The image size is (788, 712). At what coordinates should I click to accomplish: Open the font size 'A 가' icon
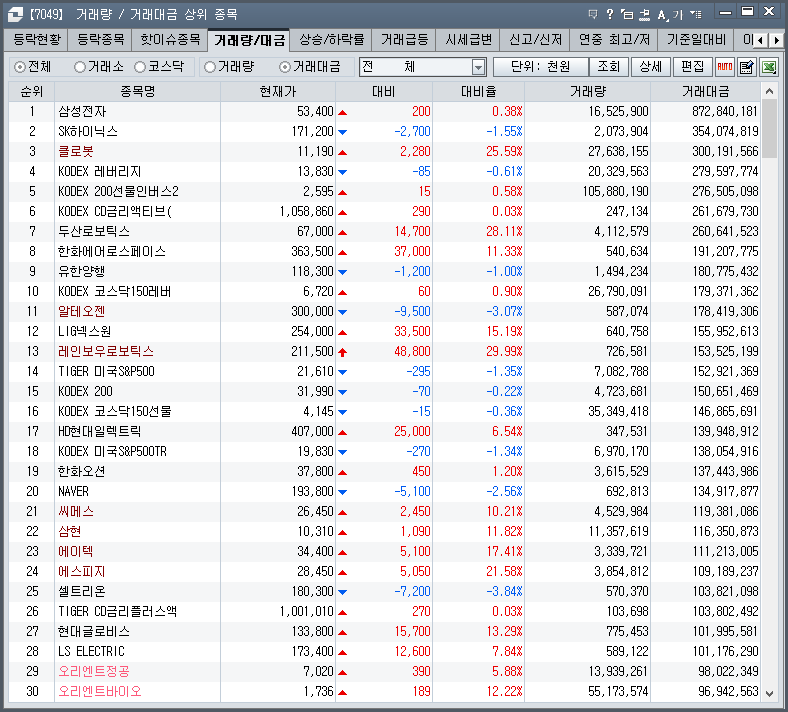click(670, 15)
